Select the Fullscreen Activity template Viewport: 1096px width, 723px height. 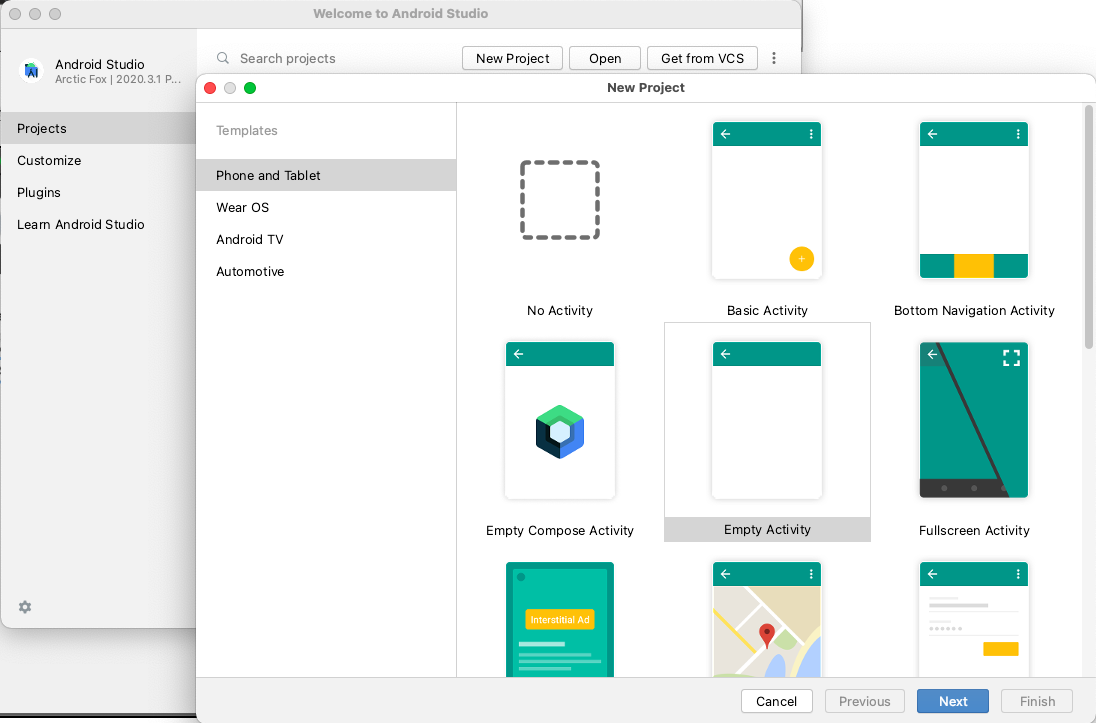click(x=974, y=420)
